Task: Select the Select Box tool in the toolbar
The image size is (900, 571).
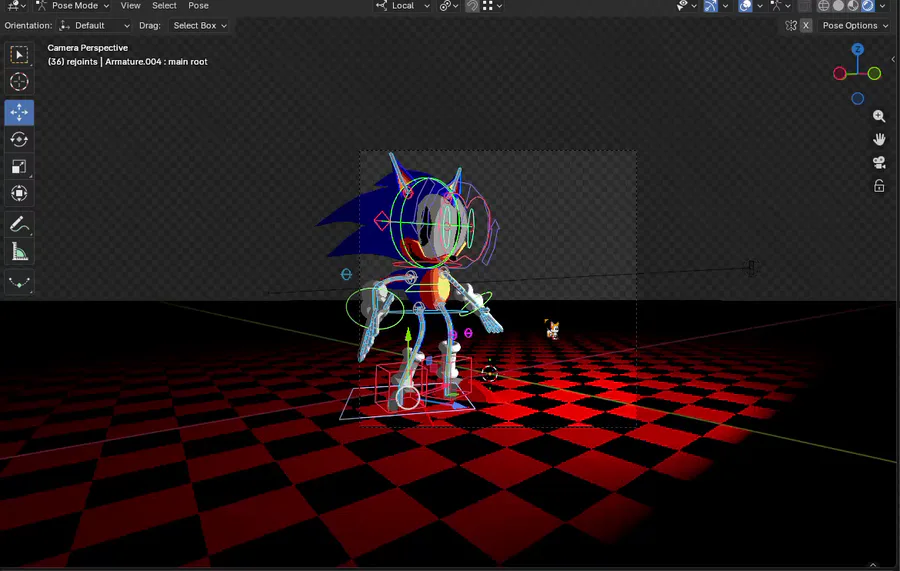Action: [19, 55]
